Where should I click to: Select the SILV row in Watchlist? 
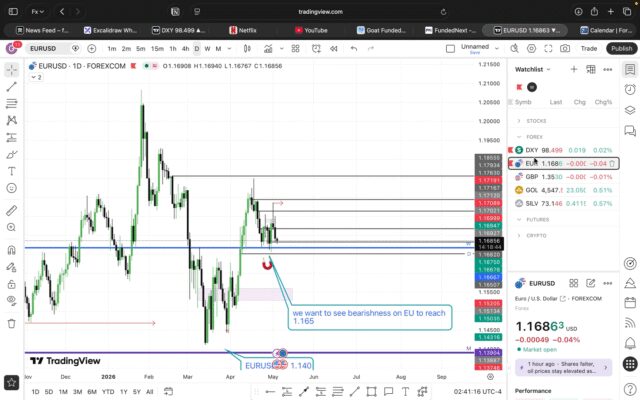563,203
